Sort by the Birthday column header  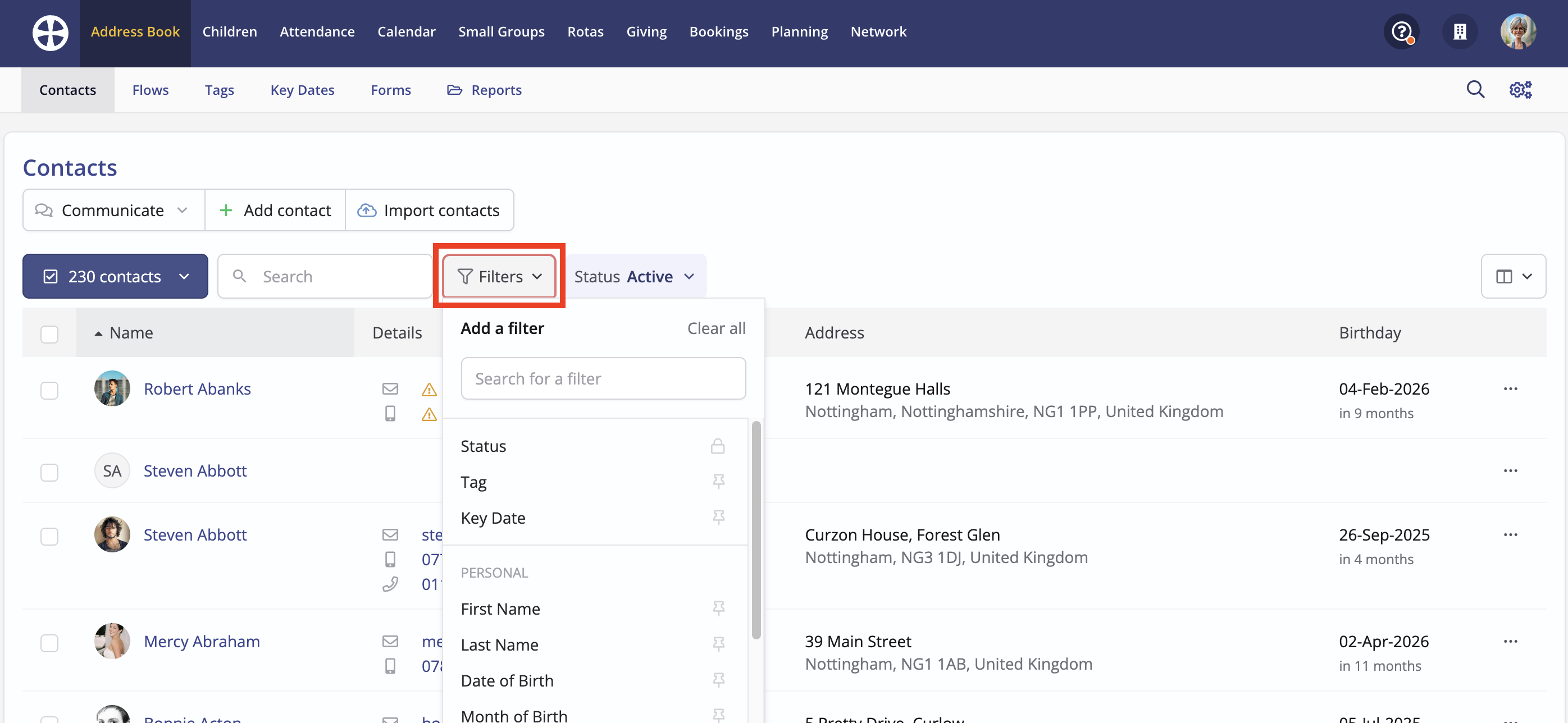(1370, 333)
